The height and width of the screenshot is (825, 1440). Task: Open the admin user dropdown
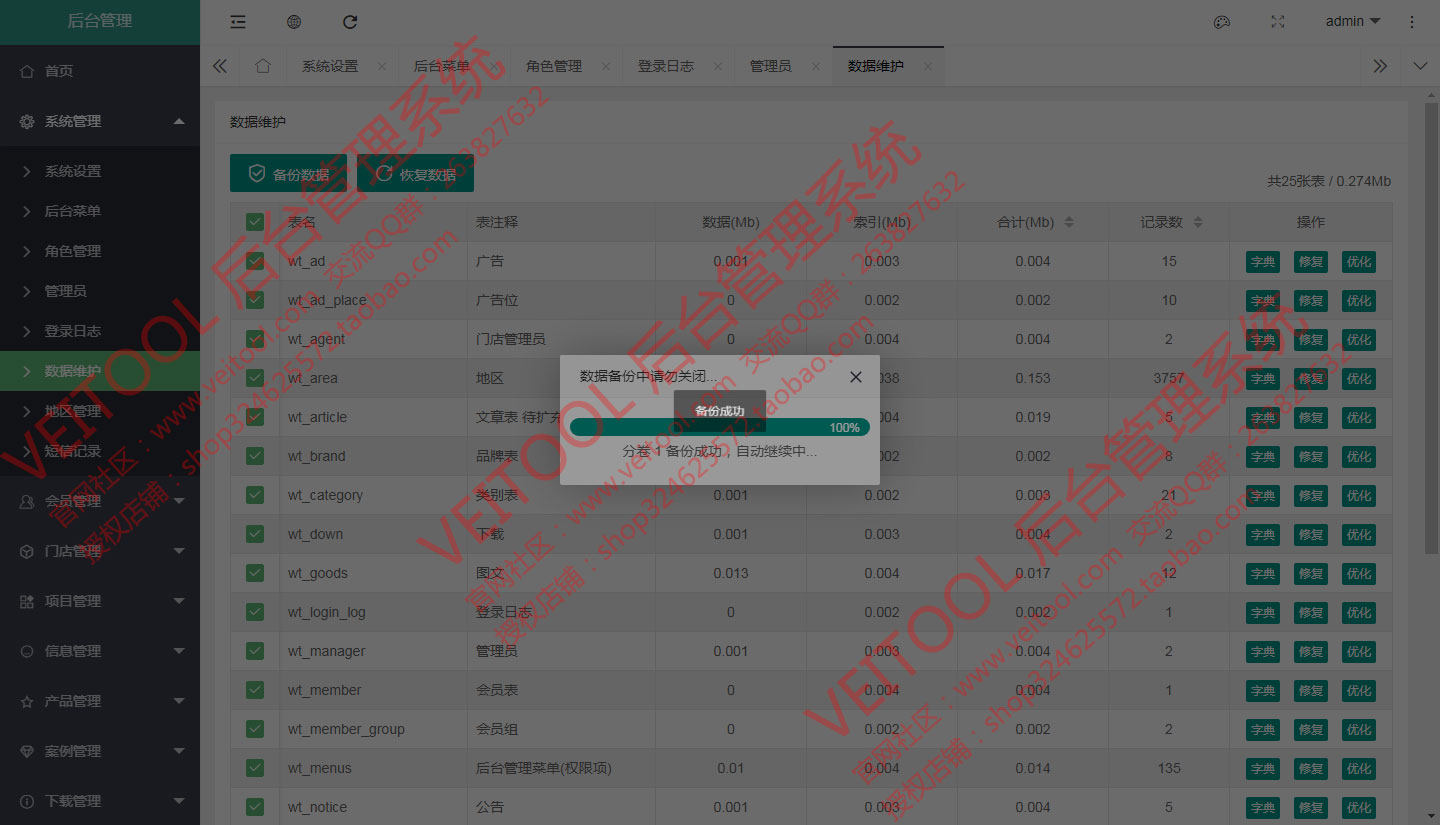1353,22
